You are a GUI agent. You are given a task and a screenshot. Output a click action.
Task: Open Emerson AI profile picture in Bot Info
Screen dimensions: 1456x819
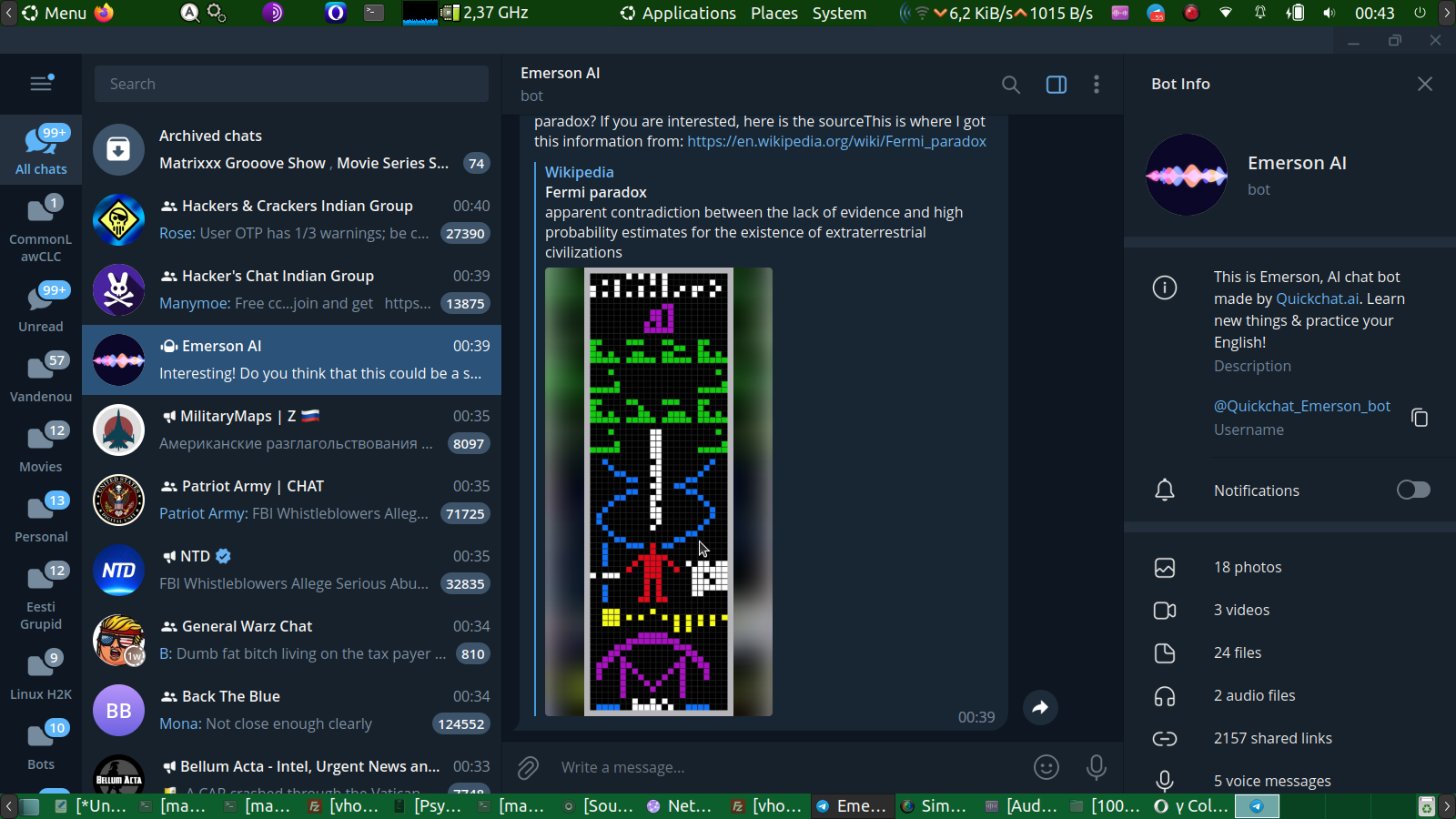pos(1187,175)
